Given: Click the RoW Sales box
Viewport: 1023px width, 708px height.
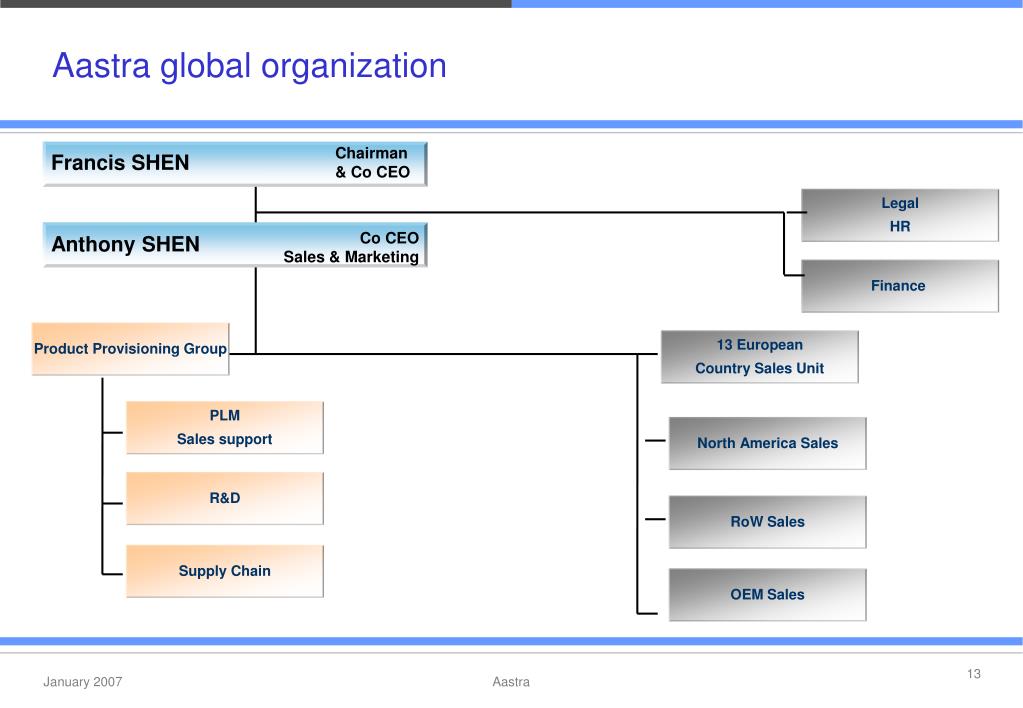Looking at the screenshot, I should click(x=767, y=522).
